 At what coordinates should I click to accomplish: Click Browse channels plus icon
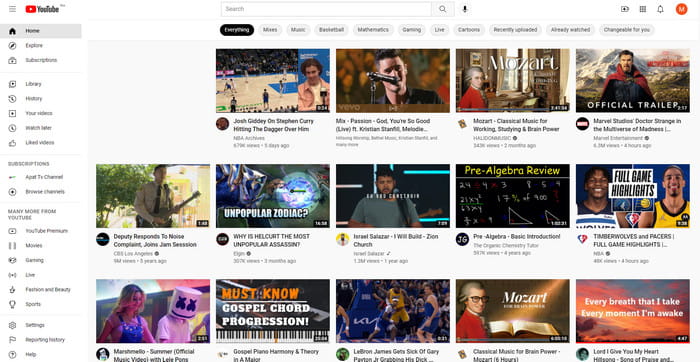tap(12, 192)
